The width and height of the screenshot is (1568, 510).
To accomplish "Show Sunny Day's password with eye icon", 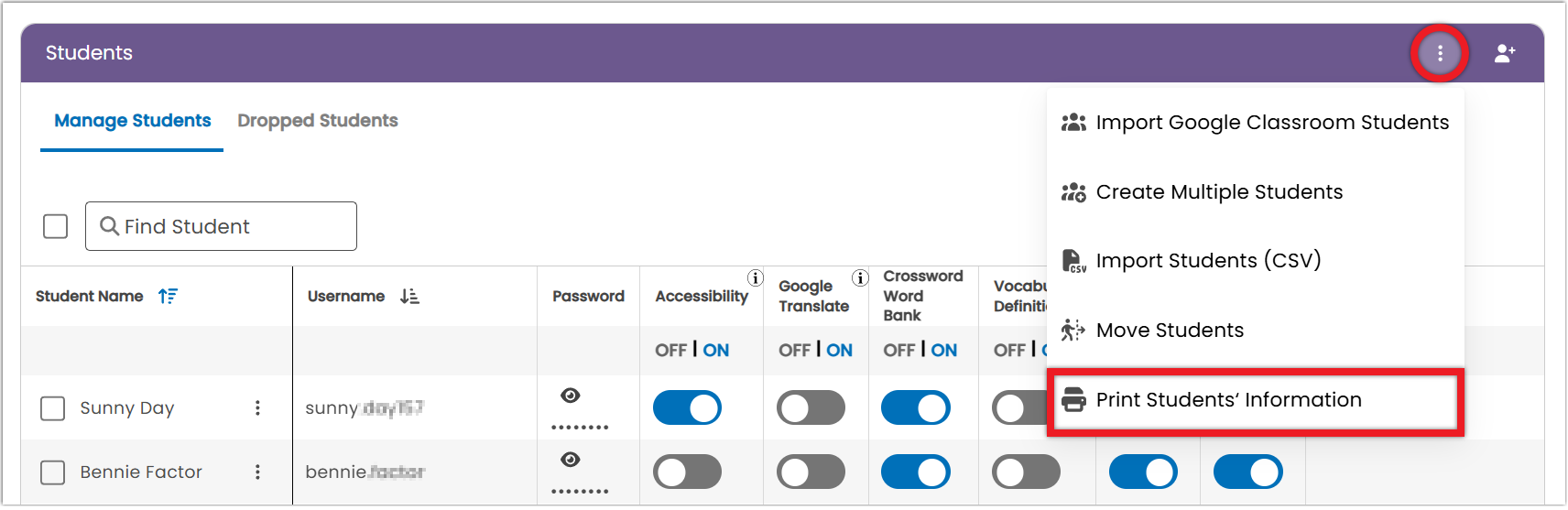I will 571,396.
